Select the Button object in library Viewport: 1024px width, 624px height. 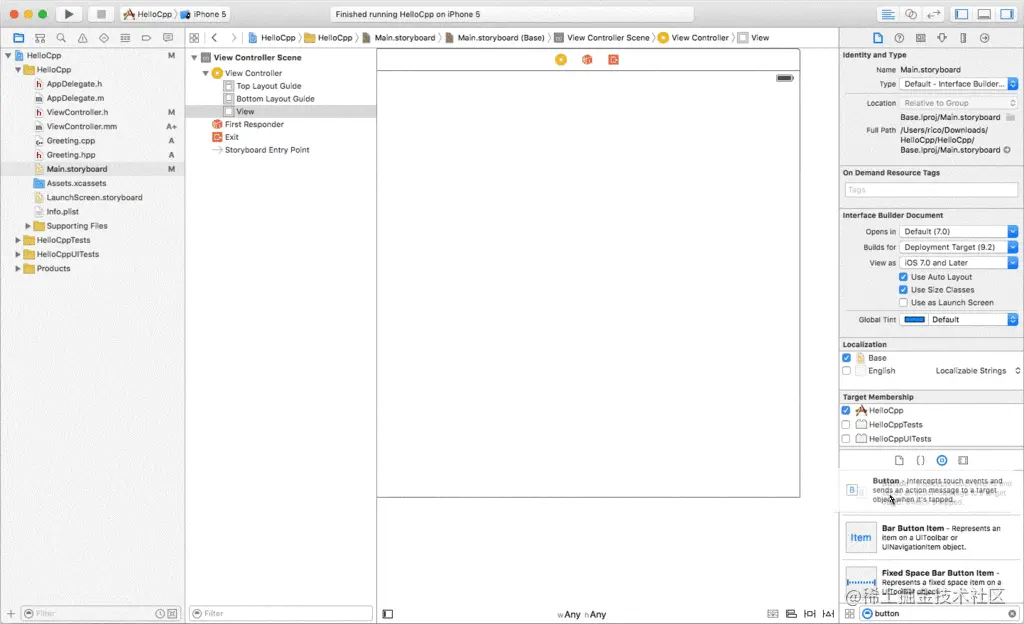(x=931, y=490)
